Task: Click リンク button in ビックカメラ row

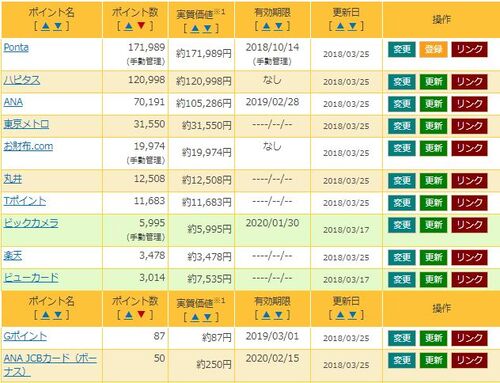Action: click(x=469, y=225)
